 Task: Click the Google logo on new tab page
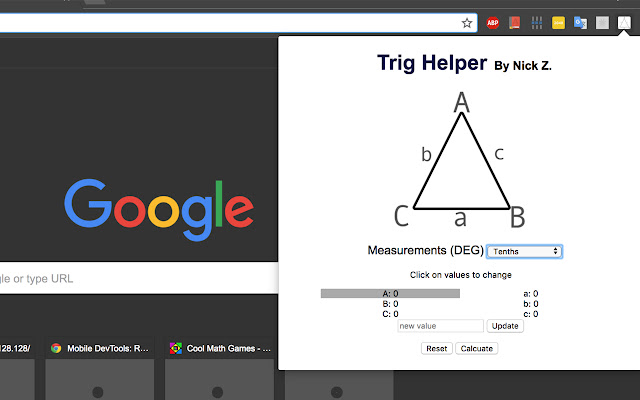point(159,209)
